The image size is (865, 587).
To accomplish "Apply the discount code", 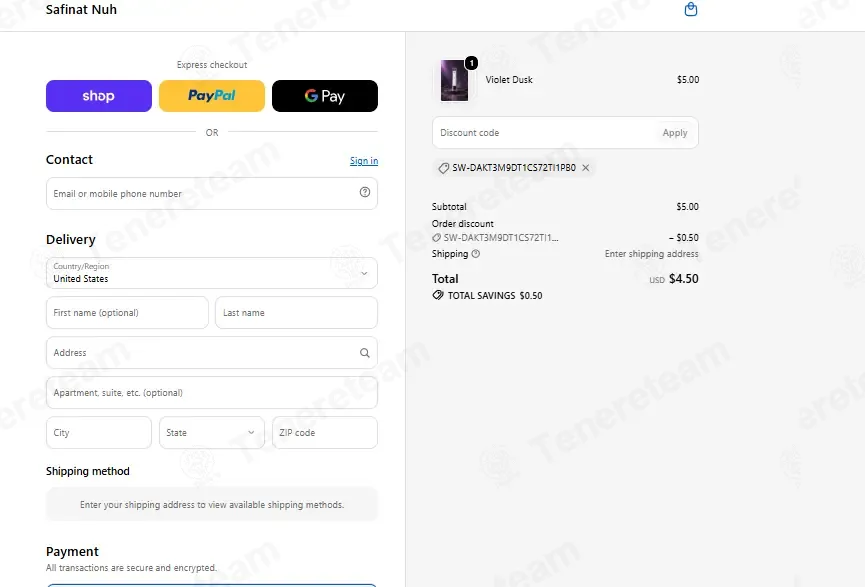I will [675, 133].
